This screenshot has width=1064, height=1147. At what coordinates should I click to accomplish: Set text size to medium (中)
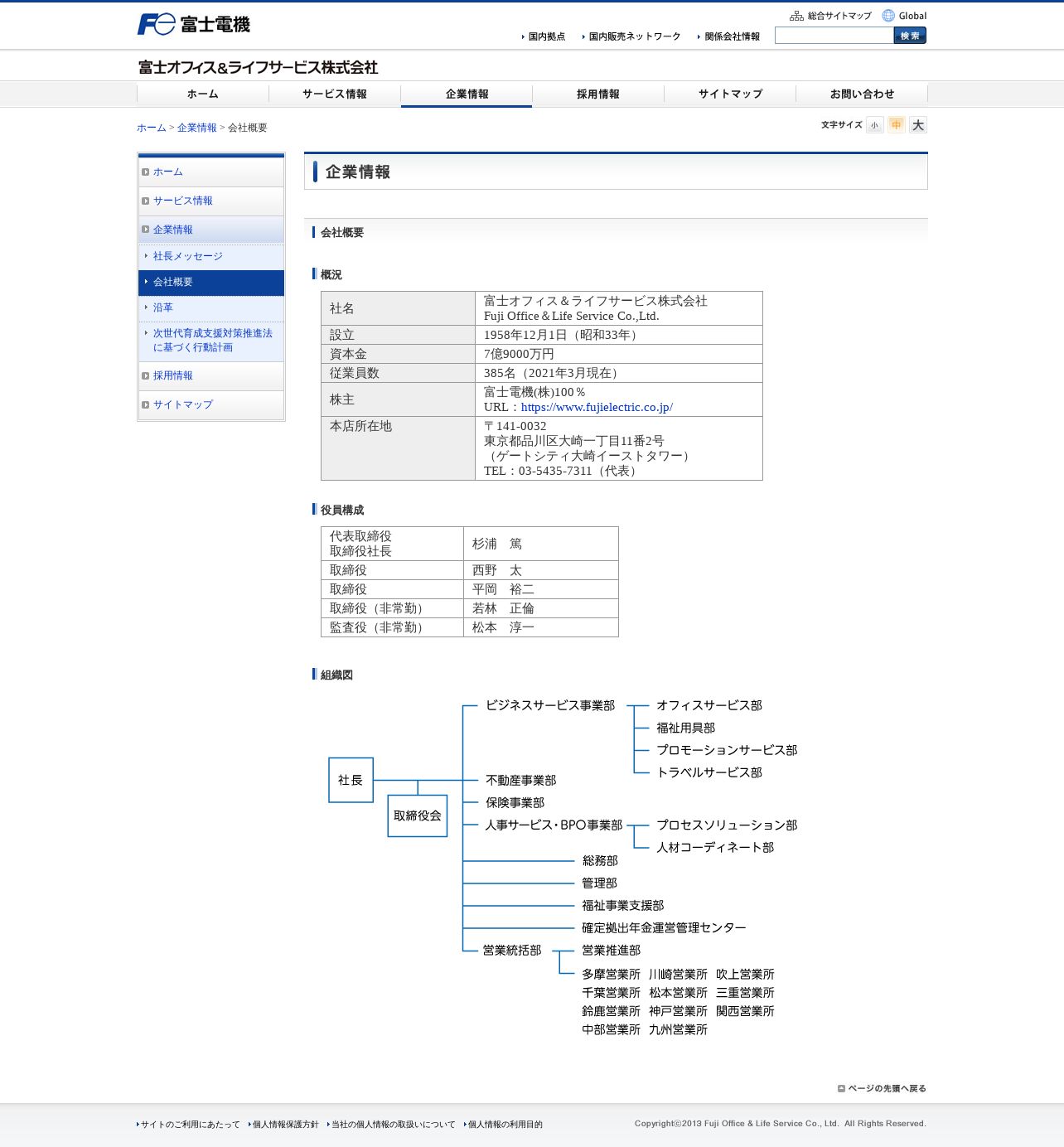tap(896, 125)
